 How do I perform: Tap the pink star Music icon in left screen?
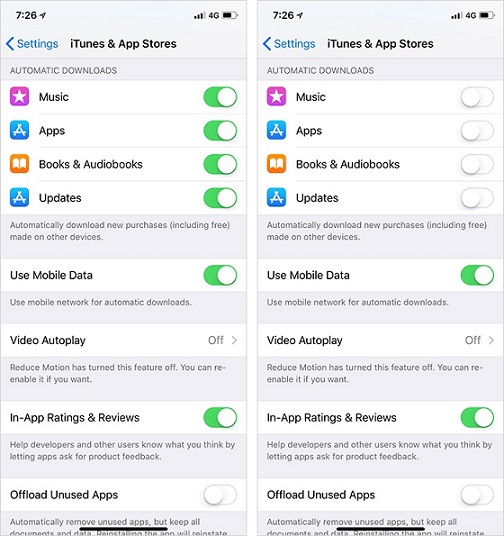(19, 96)
